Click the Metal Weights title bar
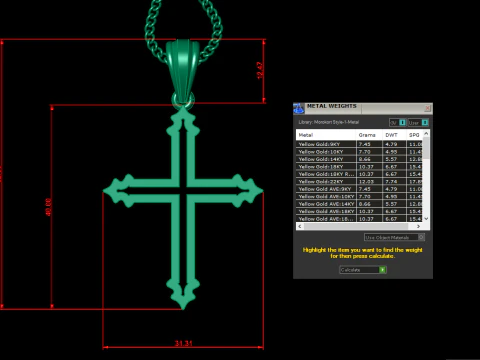This screenshot has height=360, width=480. click(x=363, y=108)
